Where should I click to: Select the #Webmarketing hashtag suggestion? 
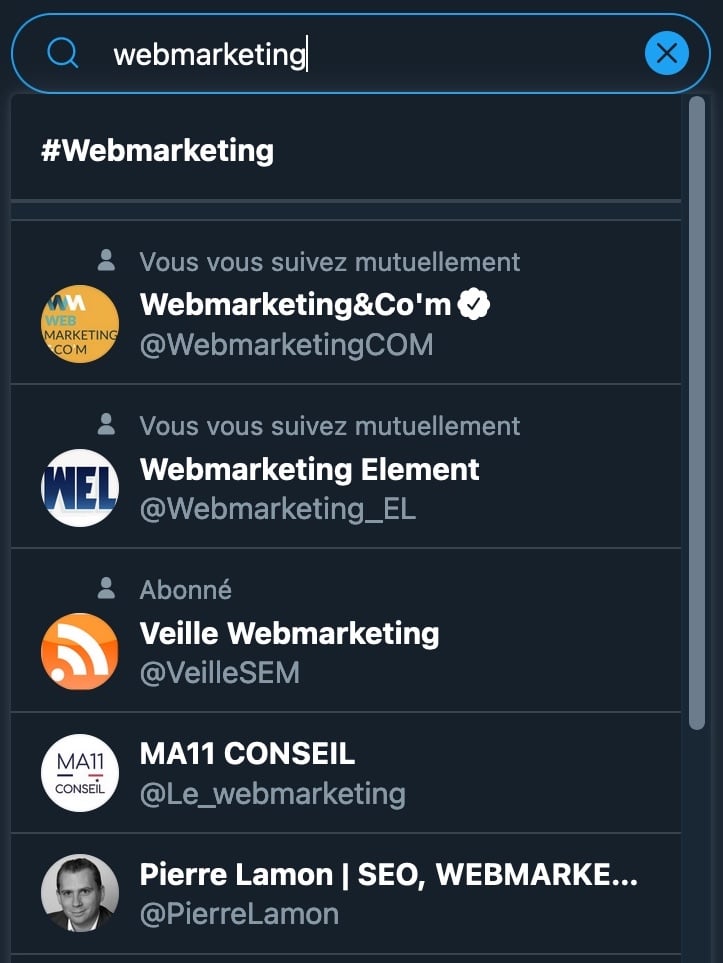(x=157, y=151)
